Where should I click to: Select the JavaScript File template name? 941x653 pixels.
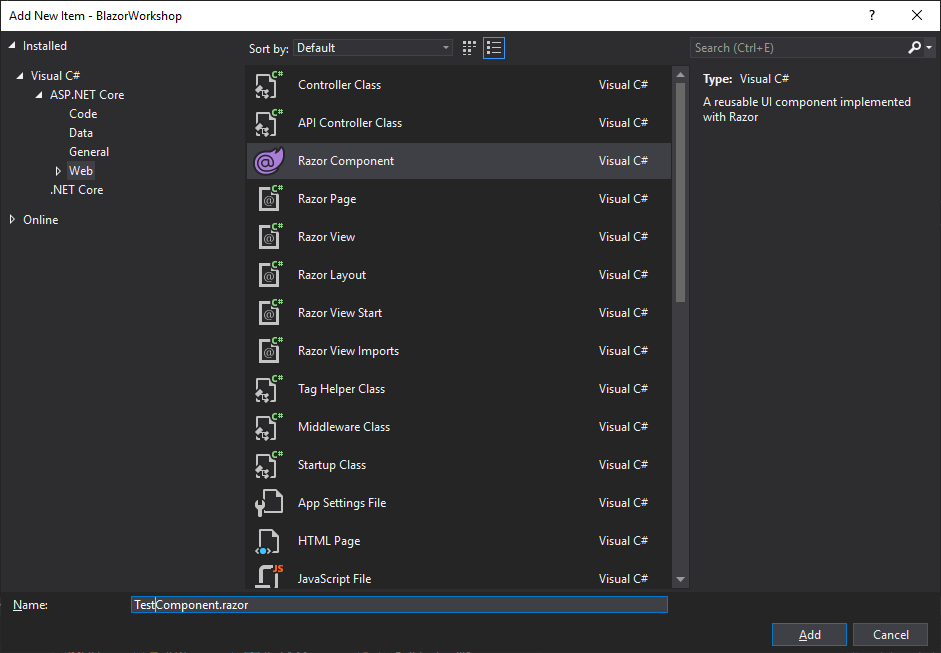[334, 579]
